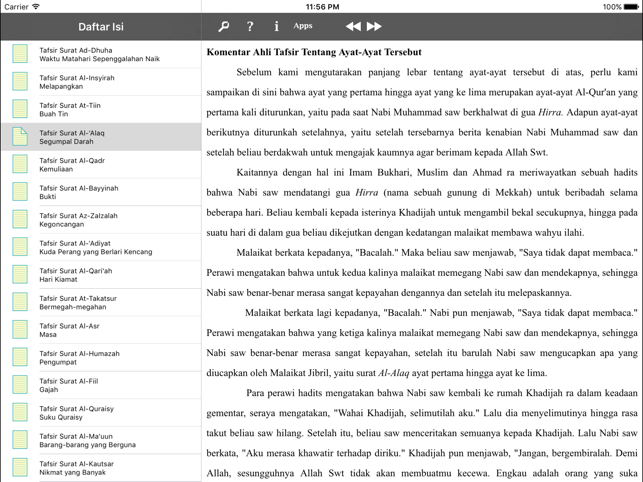Tap the Wi-Fi icon in status bar
Viewport: 643px width, 482px height.
tap(36, 7)
